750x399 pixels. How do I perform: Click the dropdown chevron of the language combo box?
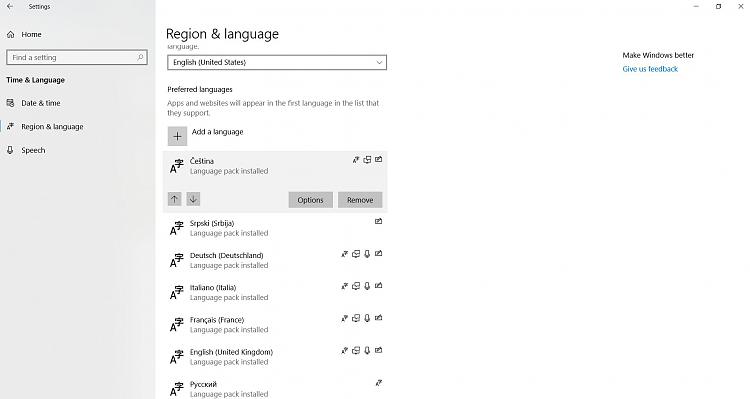379,63
